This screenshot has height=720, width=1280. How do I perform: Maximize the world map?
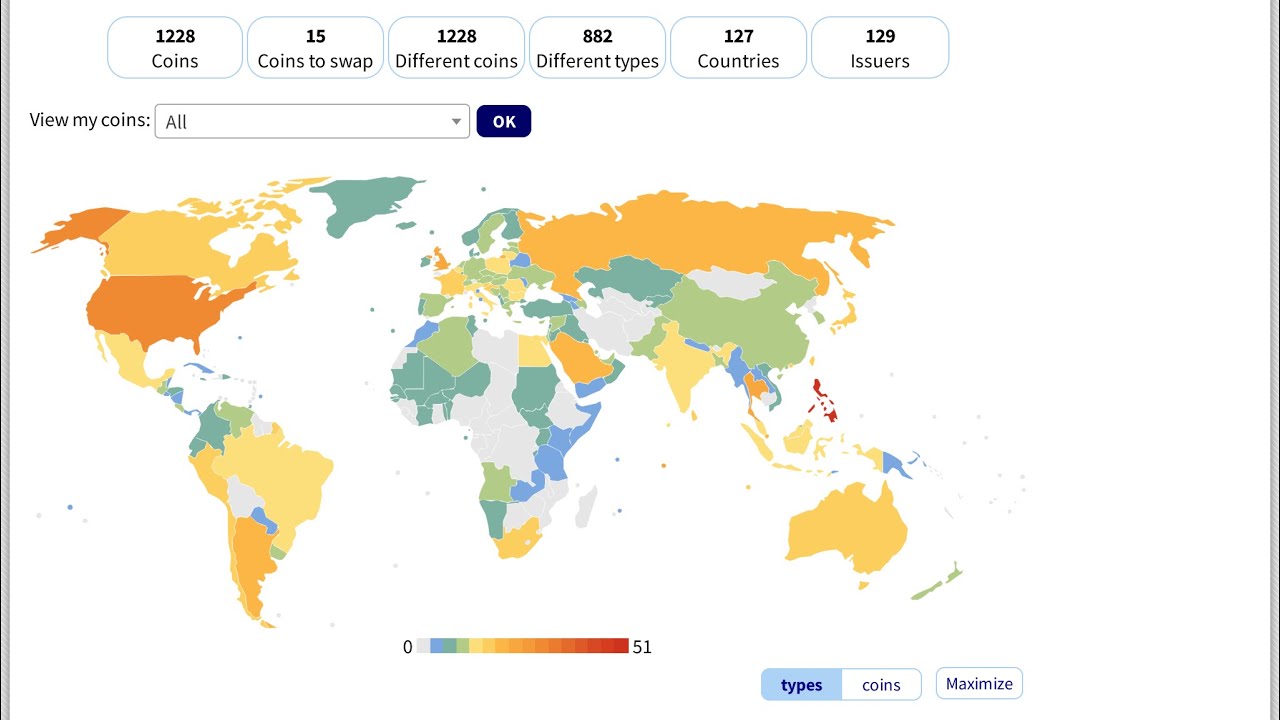coord(979,684)
